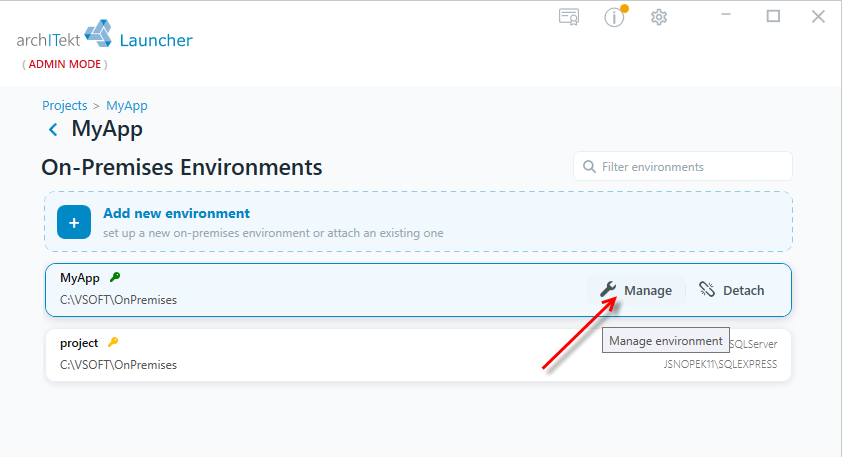
Task: Click the yellow key icon beside project
Action: (x=113, y=342)
